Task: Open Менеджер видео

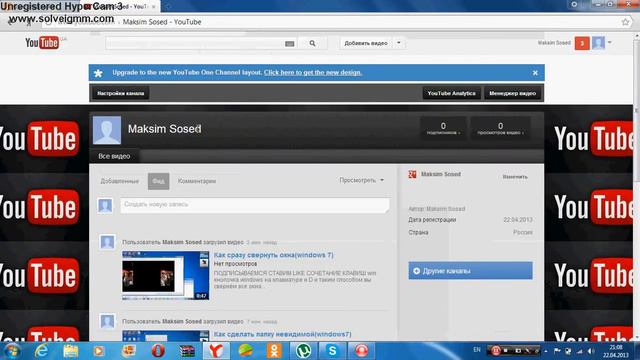Action: point(512,93)
